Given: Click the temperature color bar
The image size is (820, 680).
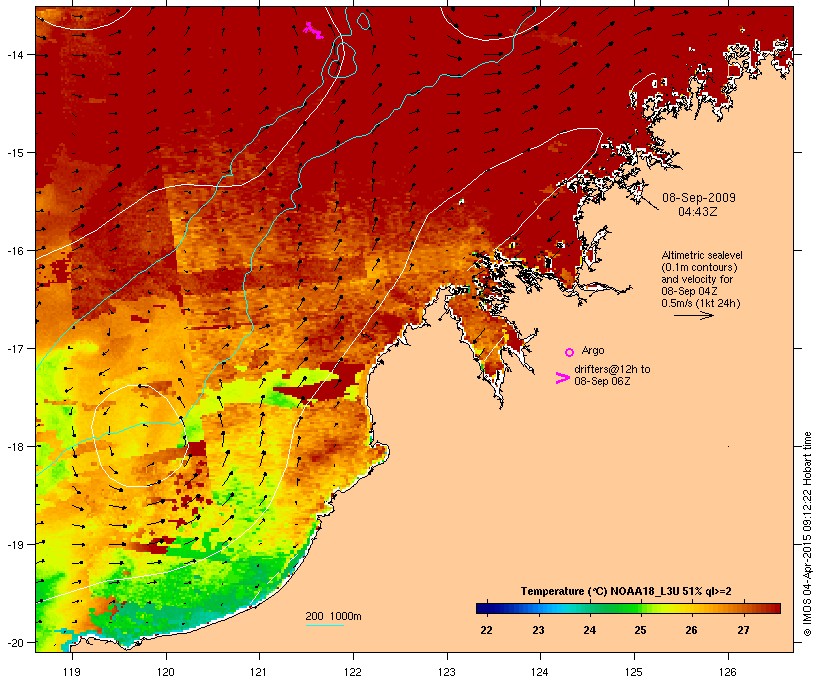Looking at the screenshot, I should [628, 608].
